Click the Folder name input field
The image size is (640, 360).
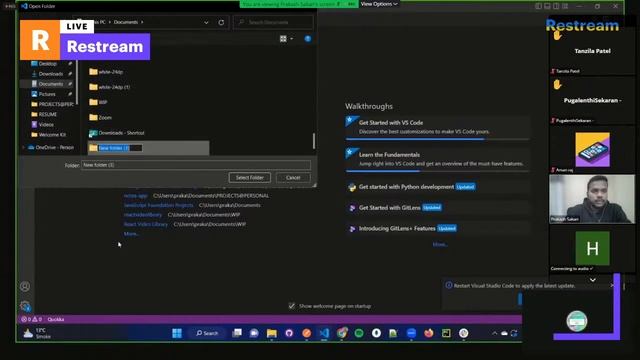(x=196, y=165)
